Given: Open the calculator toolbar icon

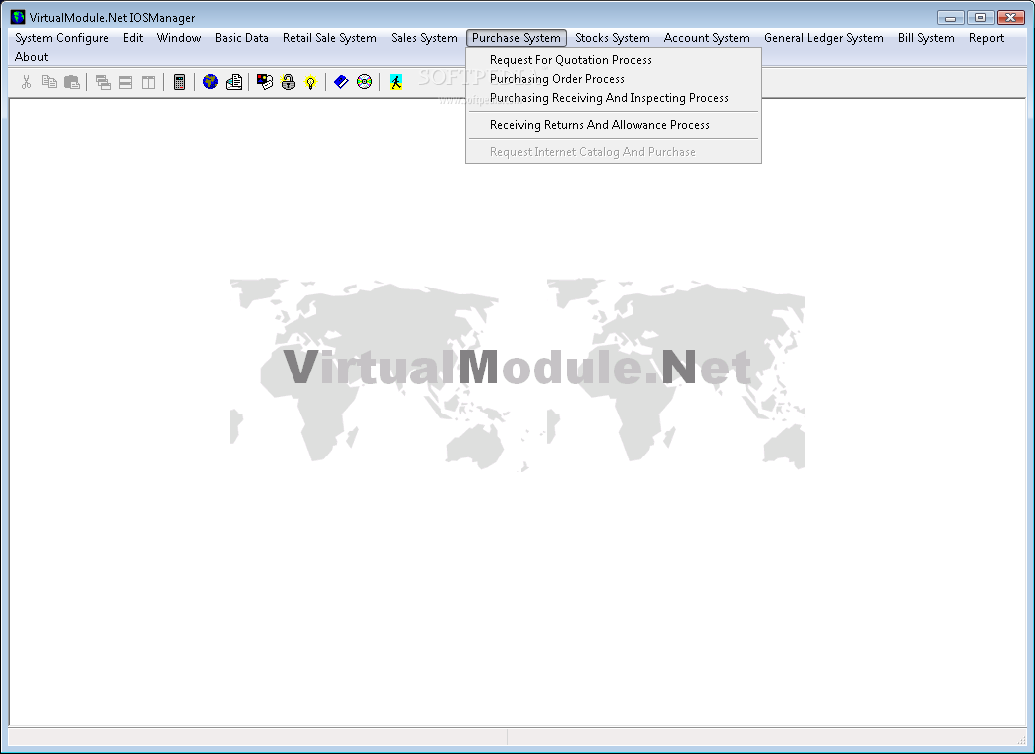Looking at the screenshot, I should coord(179,82).
